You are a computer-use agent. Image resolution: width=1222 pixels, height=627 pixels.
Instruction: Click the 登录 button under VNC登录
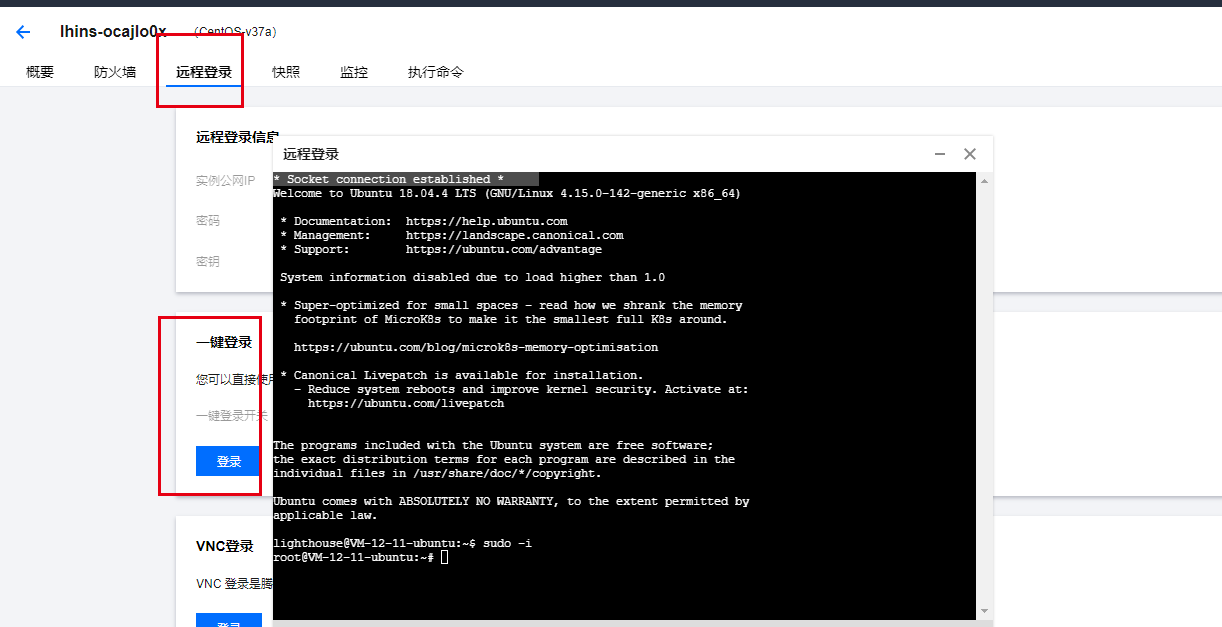[229, 620]
